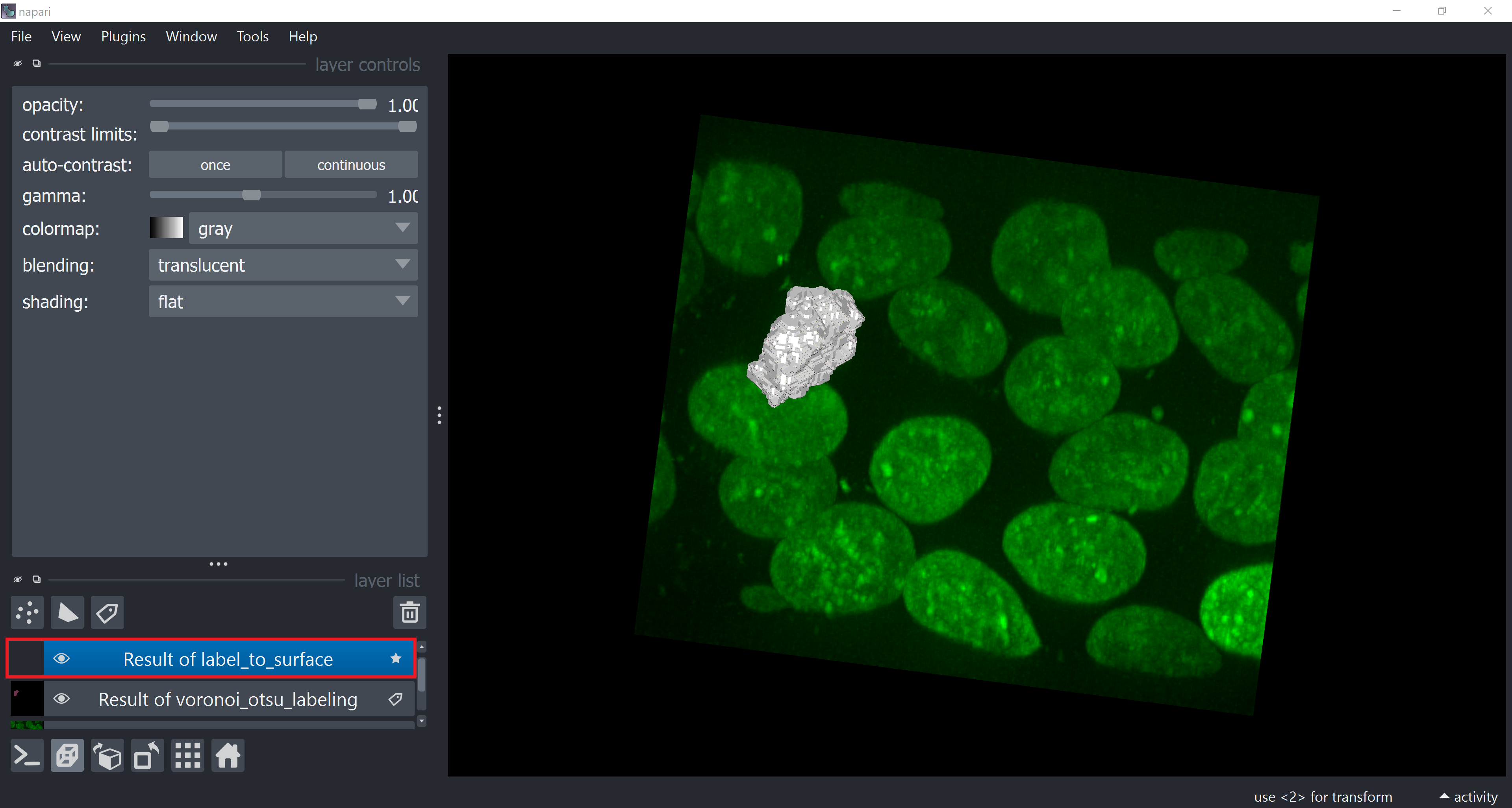The image size is (1512, 808).
Task: Open the shading flat dropdown
Action: pyautogui.click(x=283, y=301)
